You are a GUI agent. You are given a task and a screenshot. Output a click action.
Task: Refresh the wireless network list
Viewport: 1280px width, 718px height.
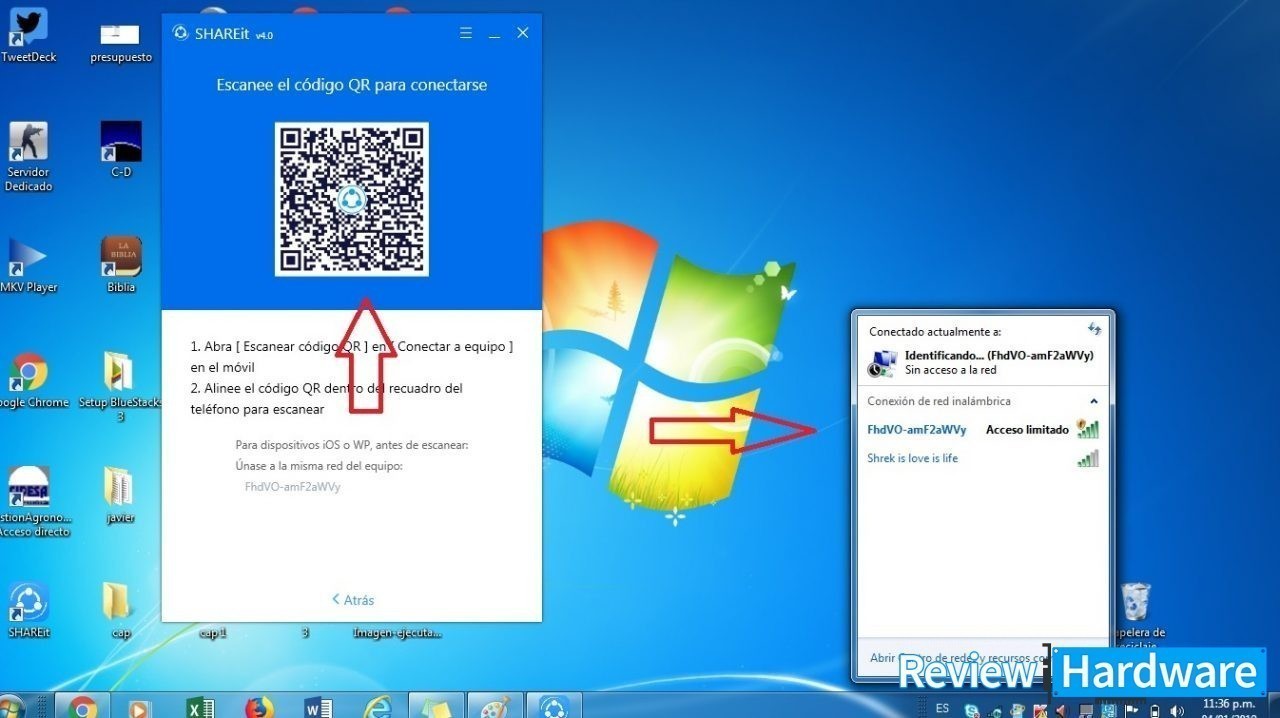pyautogui.click(x=1094, y=329)
